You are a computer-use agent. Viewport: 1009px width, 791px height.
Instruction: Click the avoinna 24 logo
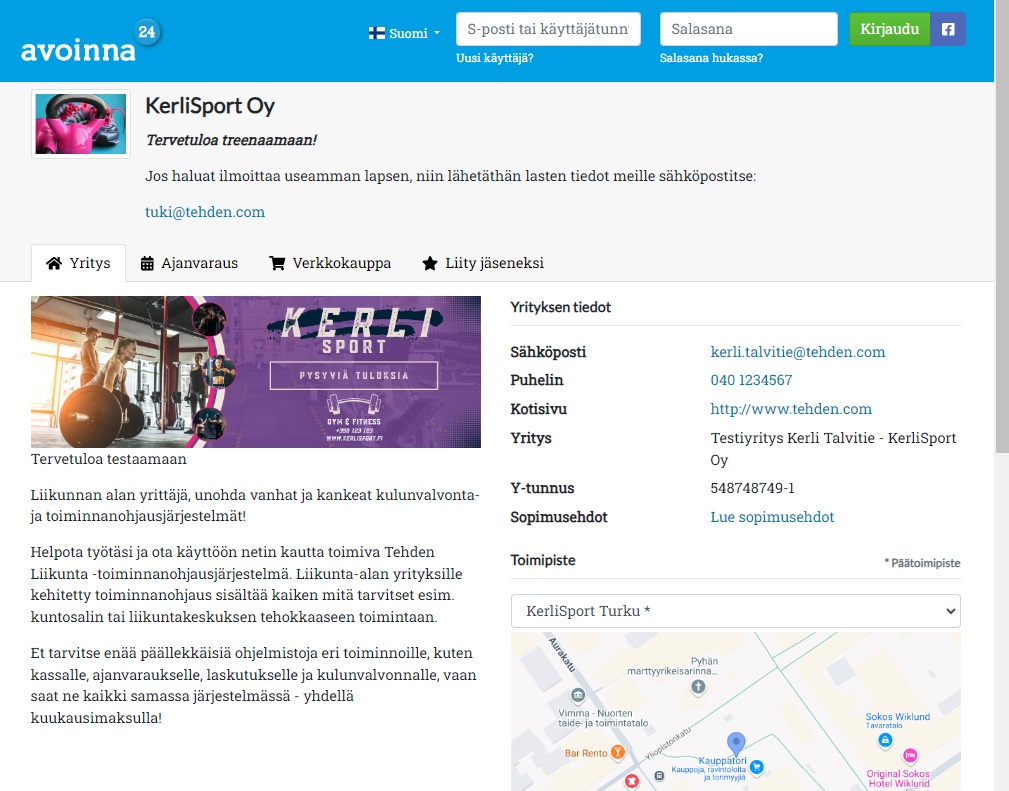91,41
